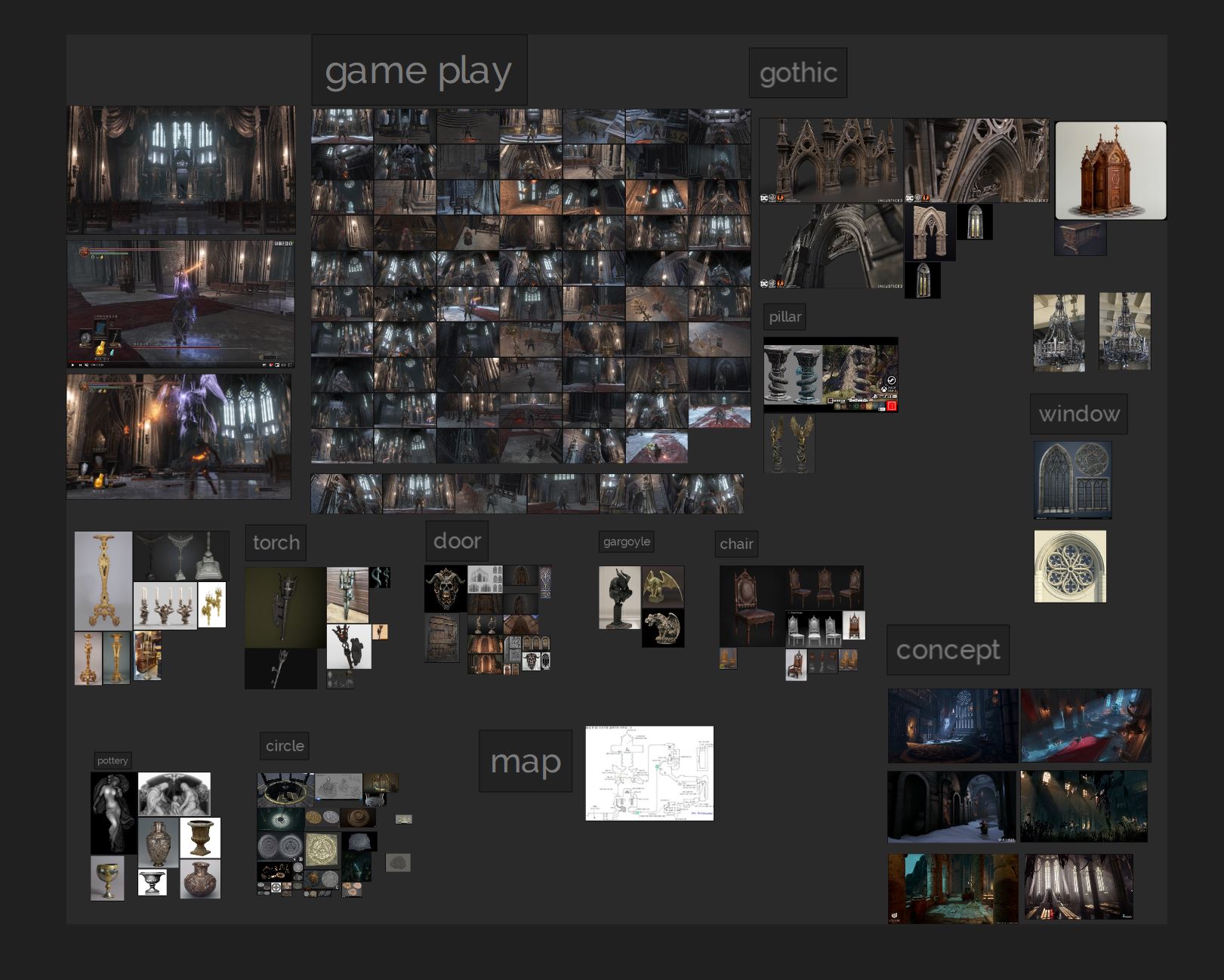Select the "window" section label

(1079, 414)
